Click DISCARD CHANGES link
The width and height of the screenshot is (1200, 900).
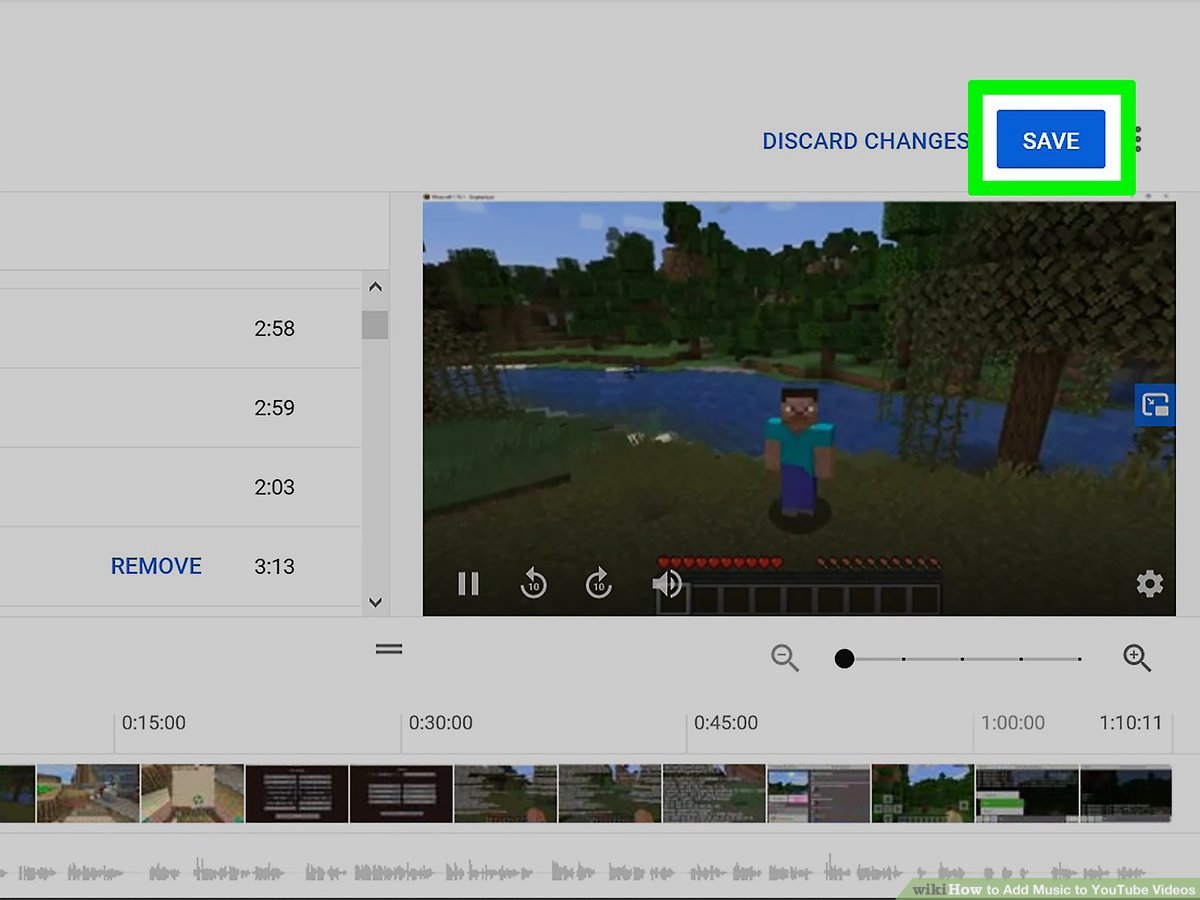pos(866,141)
